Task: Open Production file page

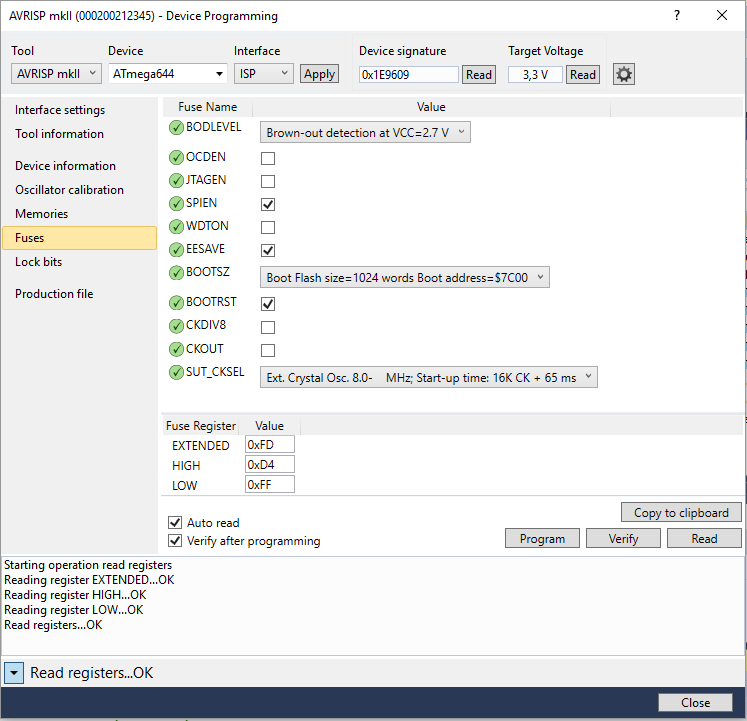Action: pos(54,294)
